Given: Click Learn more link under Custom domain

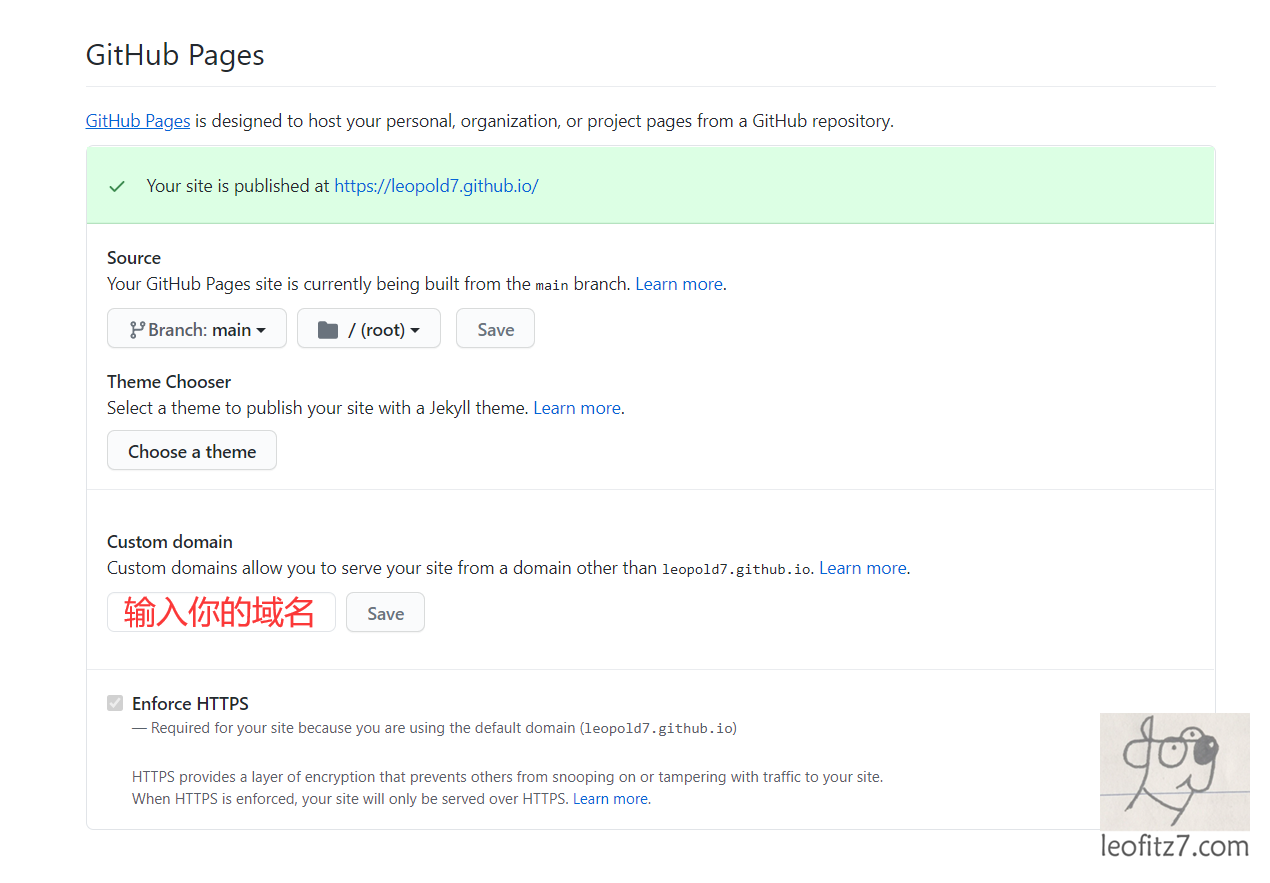Looking at the screenshot, I should click(863, 568).
